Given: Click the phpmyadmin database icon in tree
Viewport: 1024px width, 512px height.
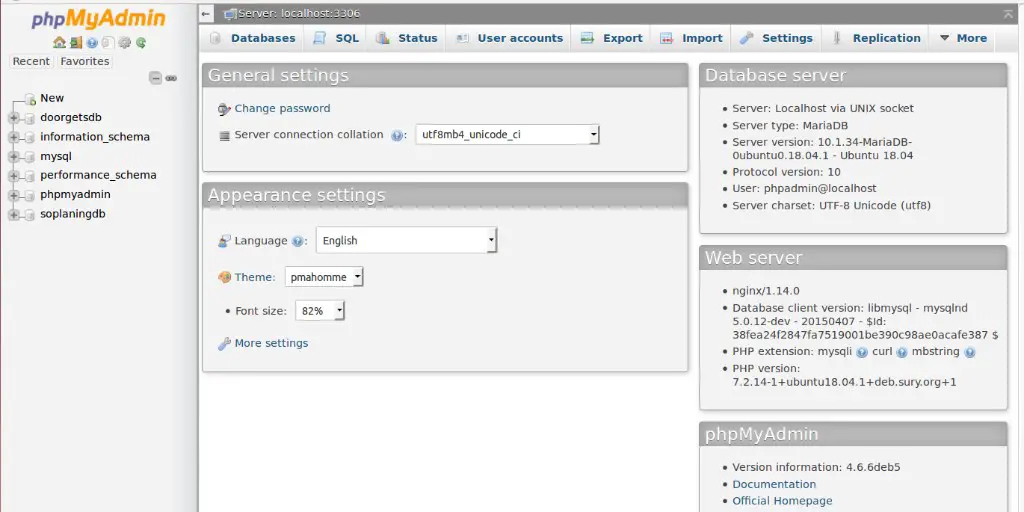Looking at the screenshot, I should coord(29,195).
